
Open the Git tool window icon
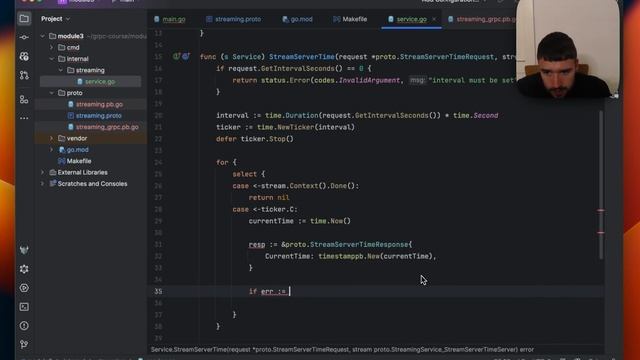tap(24, 344)
